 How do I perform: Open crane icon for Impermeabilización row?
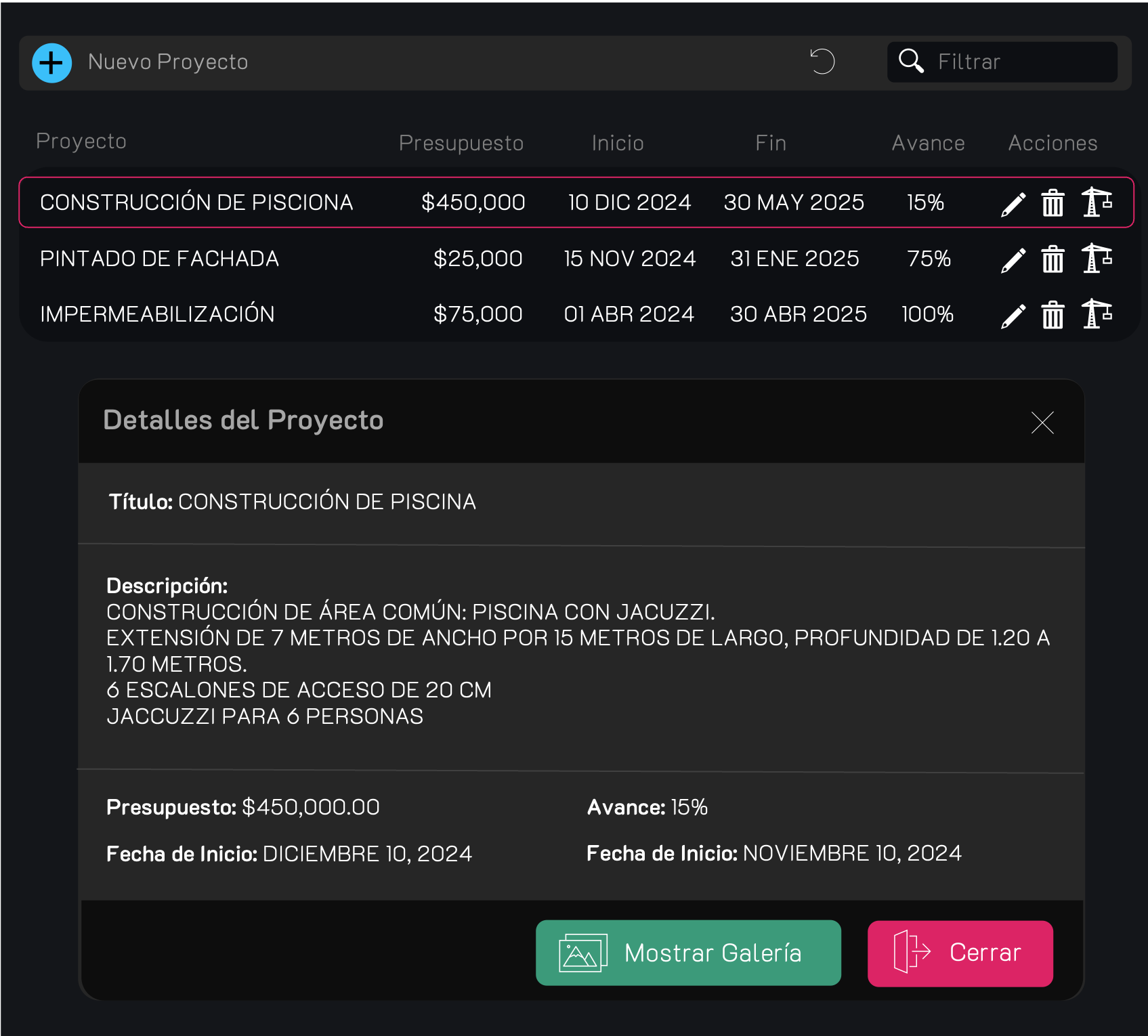pos(1097,315)
